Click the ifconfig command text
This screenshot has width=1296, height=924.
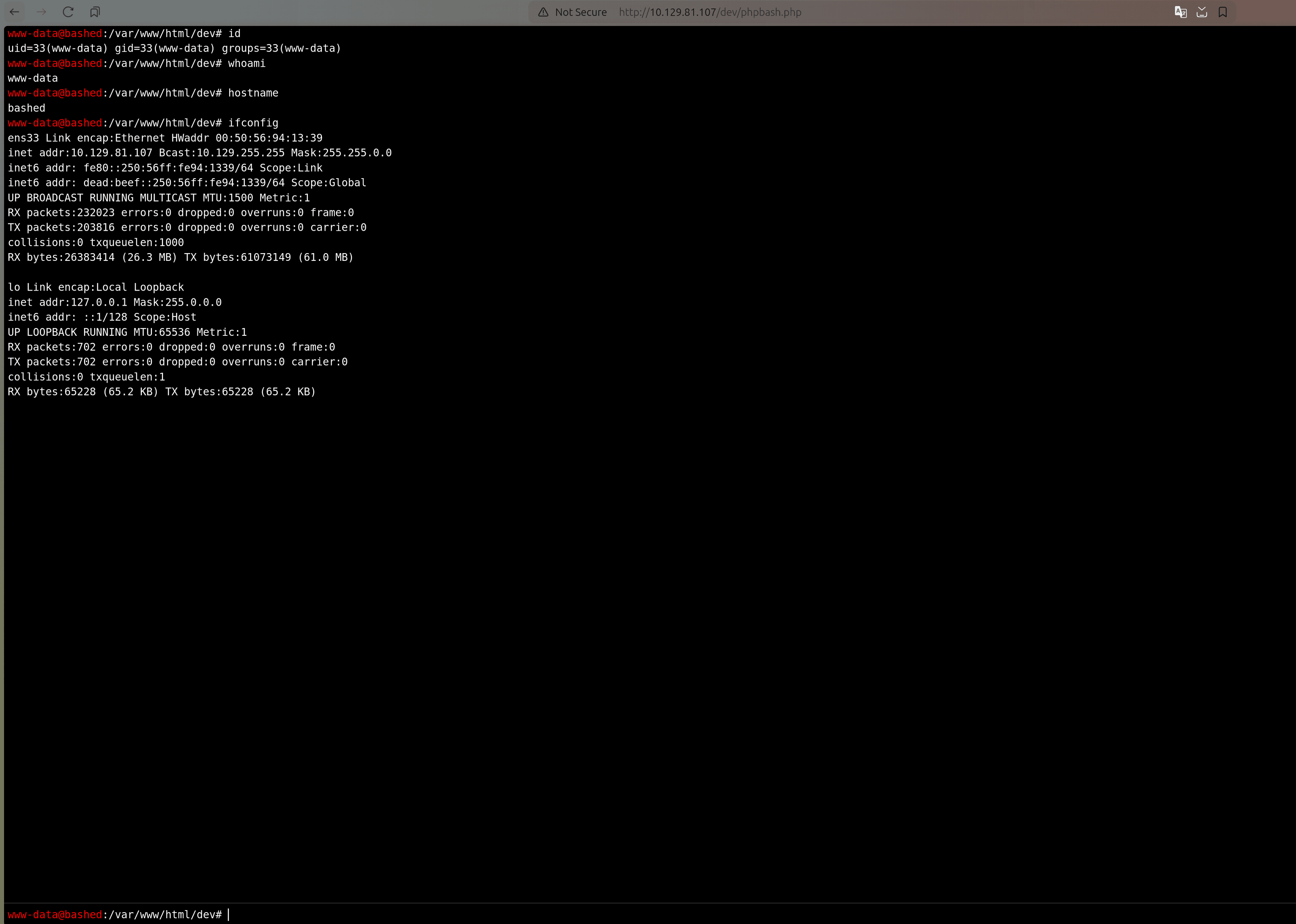coord(252,122)
